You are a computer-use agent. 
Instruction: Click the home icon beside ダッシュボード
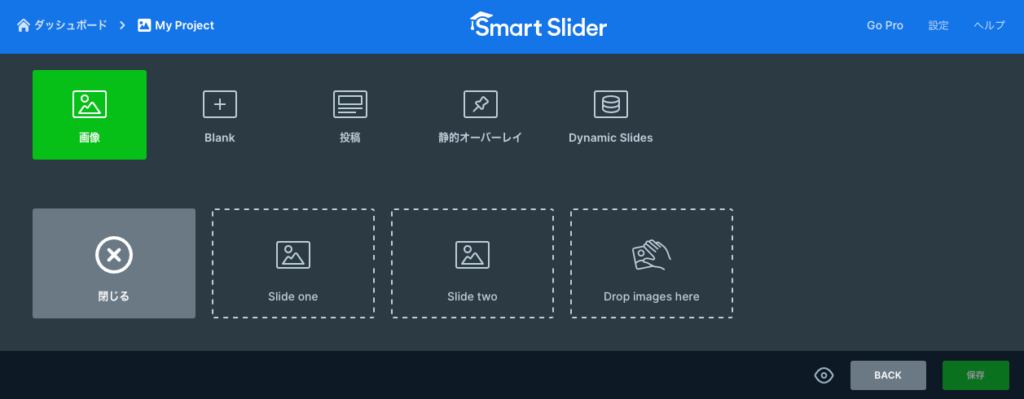pos(24,25)
